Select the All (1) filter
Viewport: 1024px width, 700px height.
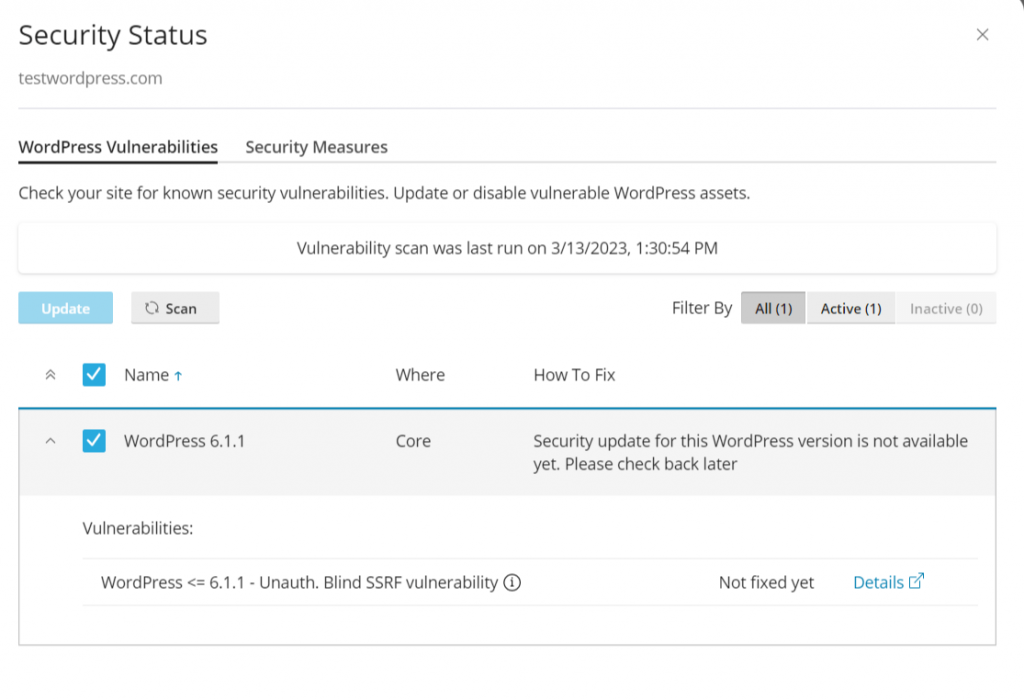pyautogui.click(x=772, y=308)
